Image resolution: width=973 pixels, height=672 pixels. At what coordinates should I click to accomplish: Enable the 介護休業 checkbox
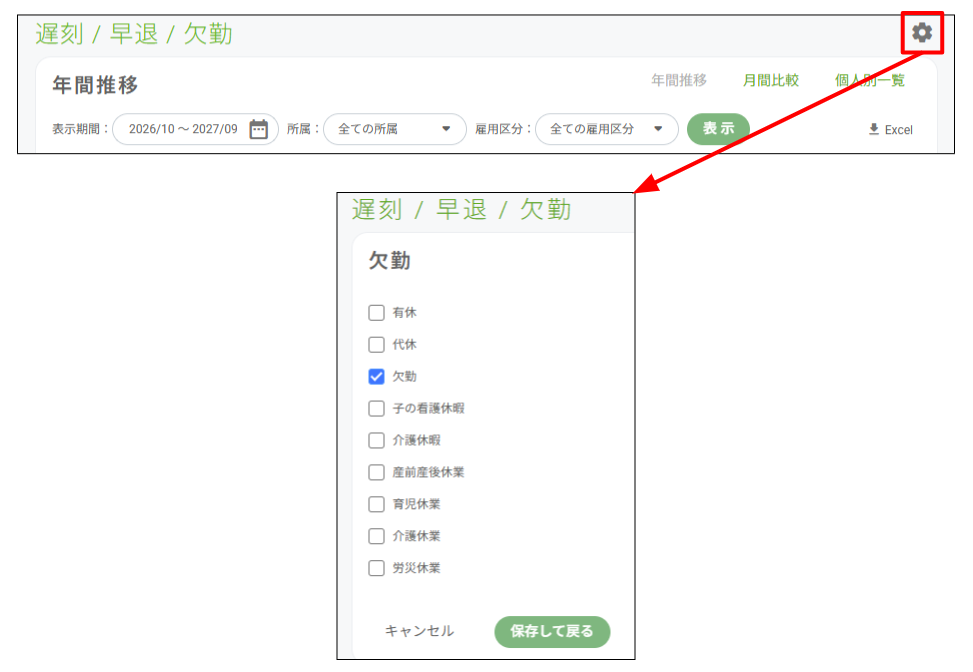(376, 536)
